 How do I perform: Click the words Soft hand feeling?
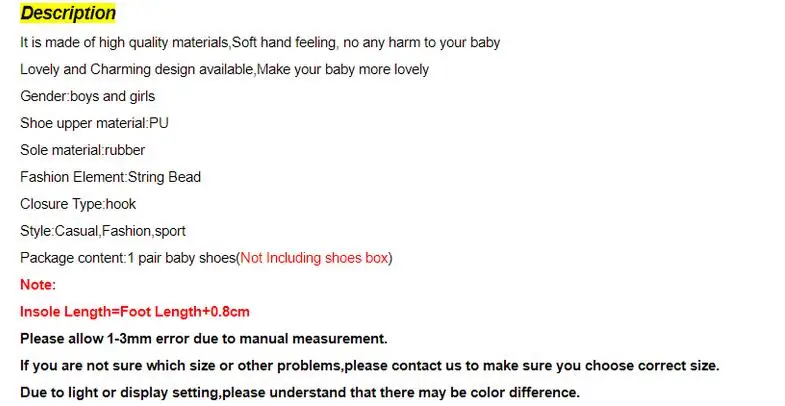pyautogui.click(x=284, y=43)
